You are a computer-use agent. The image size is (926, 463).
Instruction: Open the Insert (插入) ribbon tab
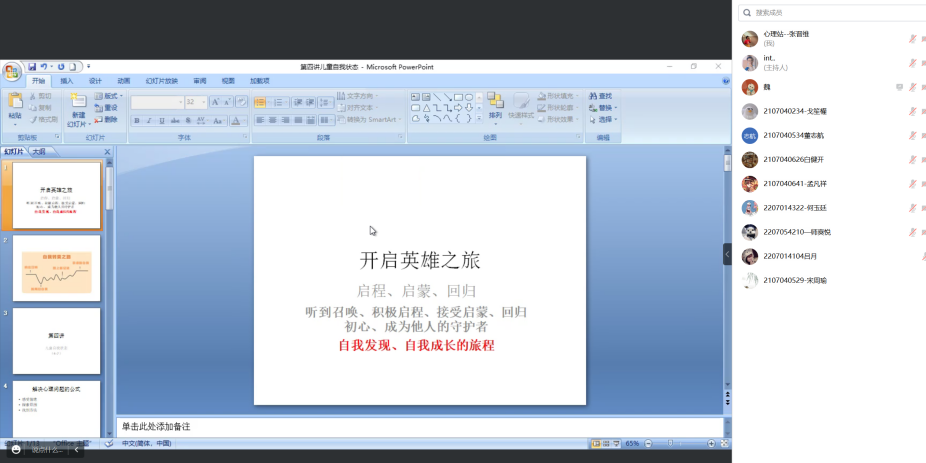[x=67, y=81]
